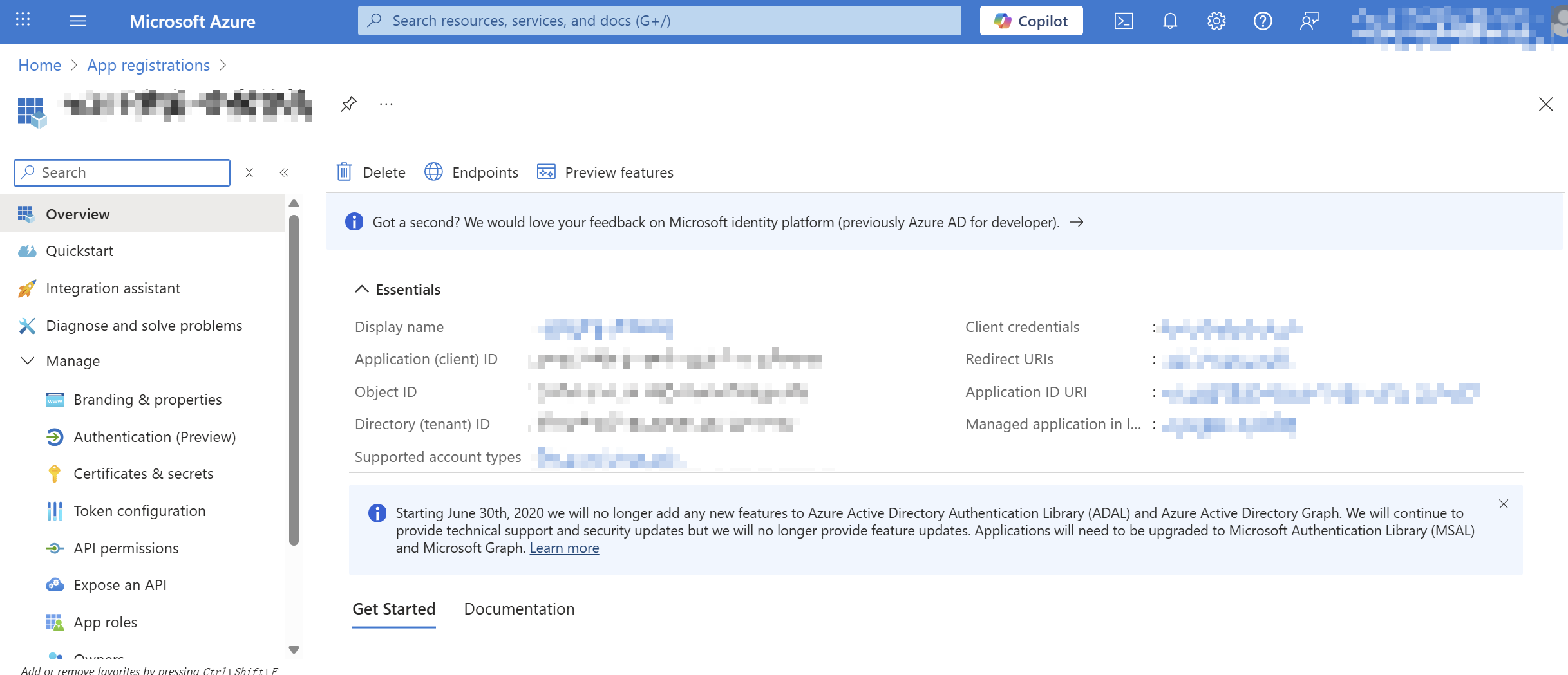This screenshot has width=1568, height=675.
Task: Collapse the Manage menu group
Action: pyautogui.click(x=28, y=361)
